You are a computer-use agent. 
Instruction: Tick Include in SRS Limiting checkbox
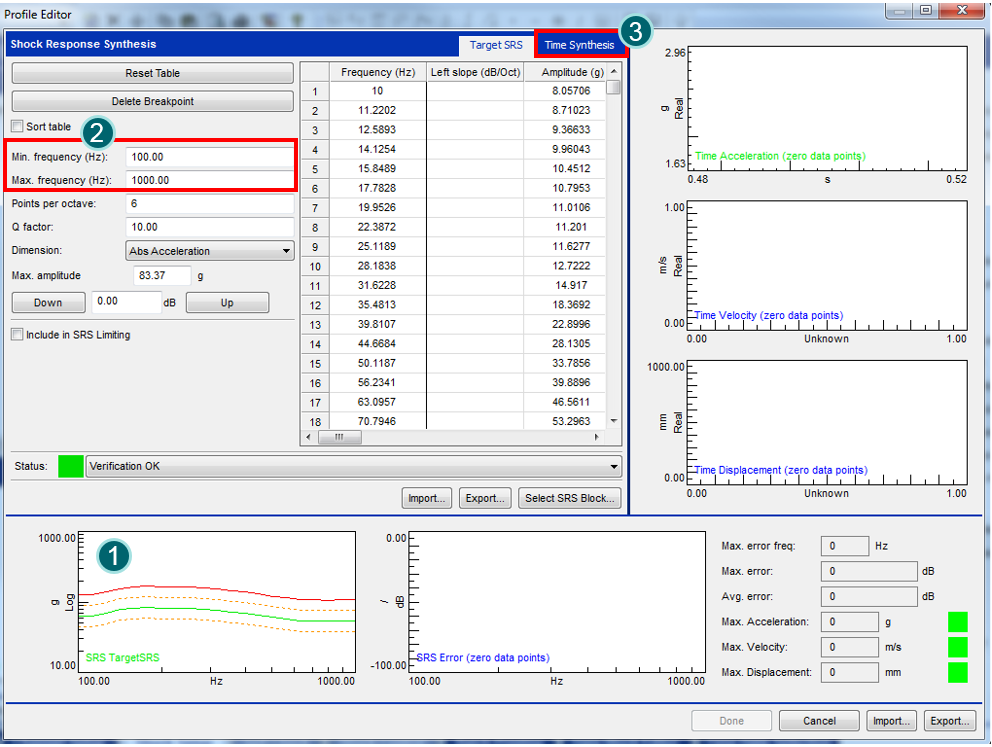(x=17, y=335)
